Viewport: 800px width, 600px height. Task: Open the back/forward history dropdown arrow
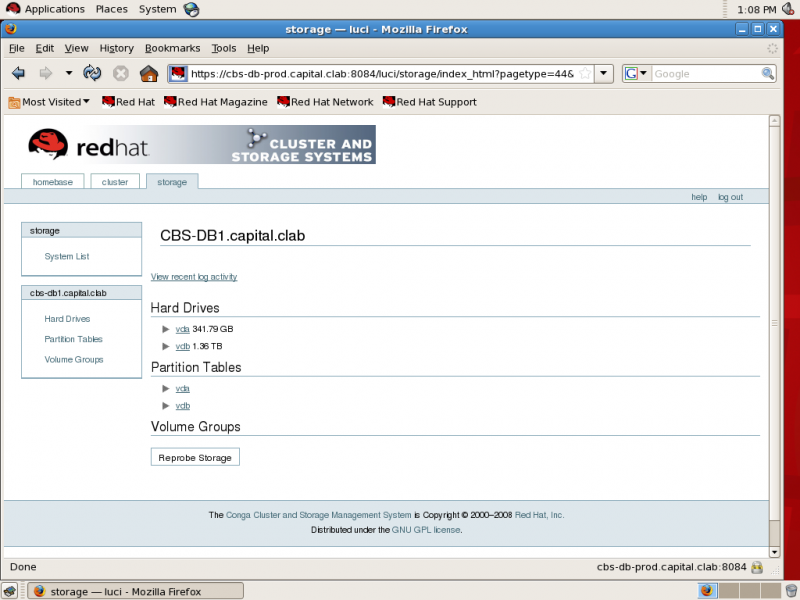pyautogui.click(x=69, y=73)
